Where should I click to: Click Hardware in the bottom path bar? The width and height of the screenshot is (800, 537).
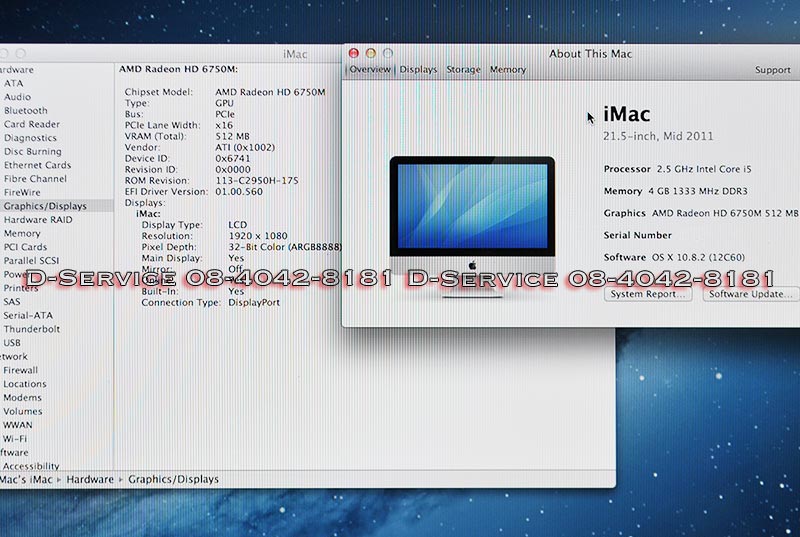point(90,480)
